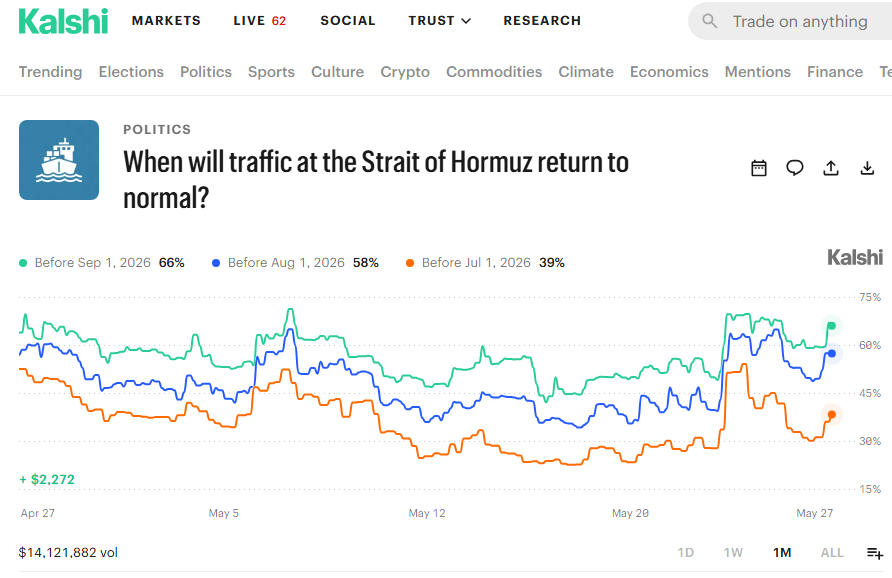
Task: Open the calendar icon beside the market title
Action: click(x=759, y=168)
